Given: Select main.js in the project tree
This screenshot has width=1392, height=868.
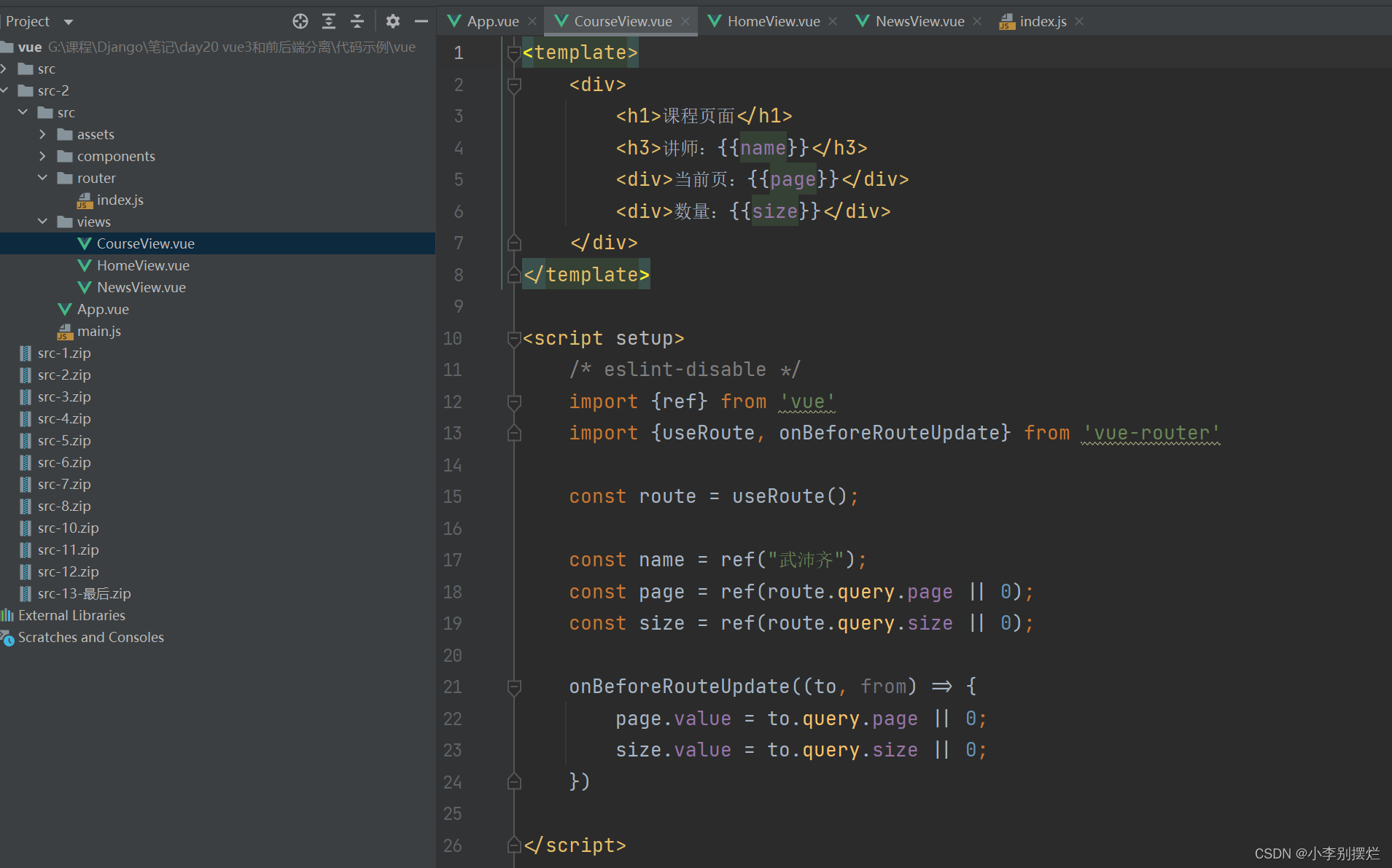Looking at the screenshot, I should coord(217,331).
